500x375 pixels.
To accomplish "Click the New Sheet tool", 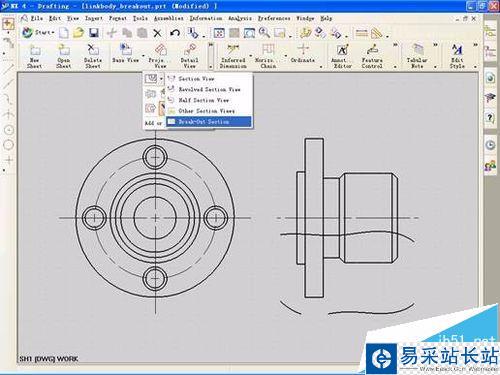I will (x=34, y=56).
